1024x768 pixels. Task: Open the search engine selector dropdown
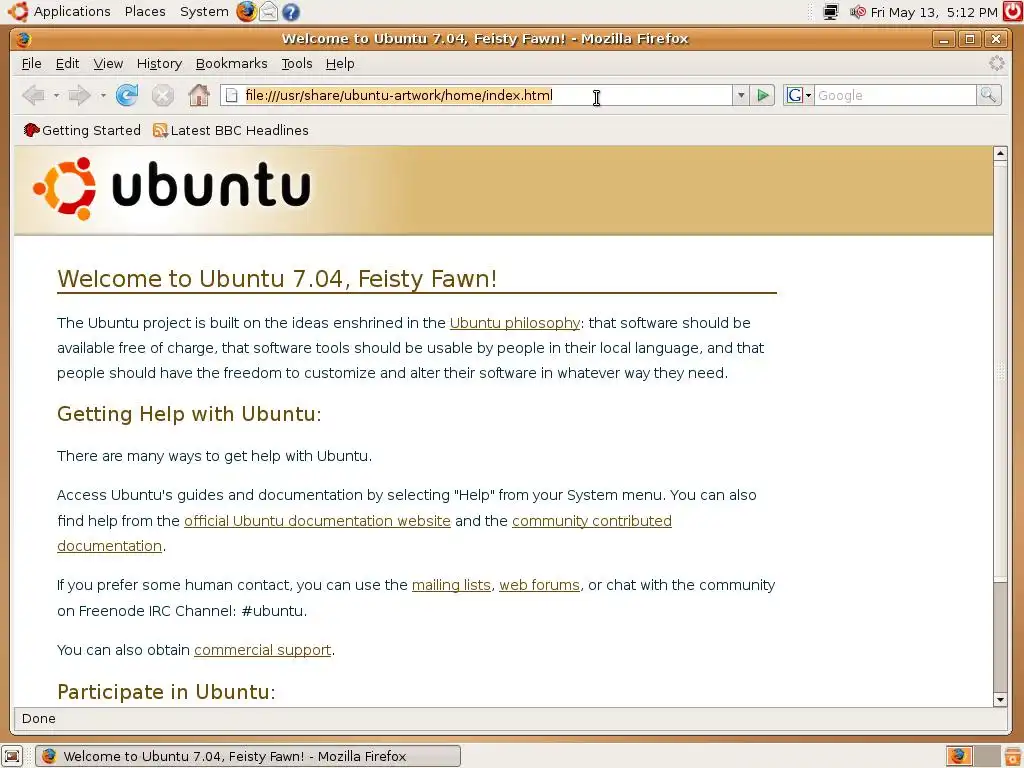799,95
